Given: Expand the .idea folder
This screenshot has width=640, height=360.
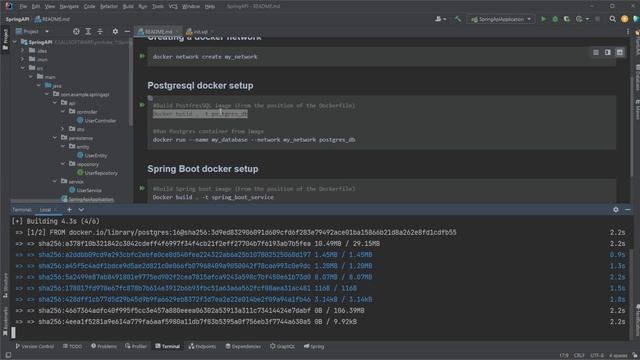Looking at the screenshot, I should point(23,51).
